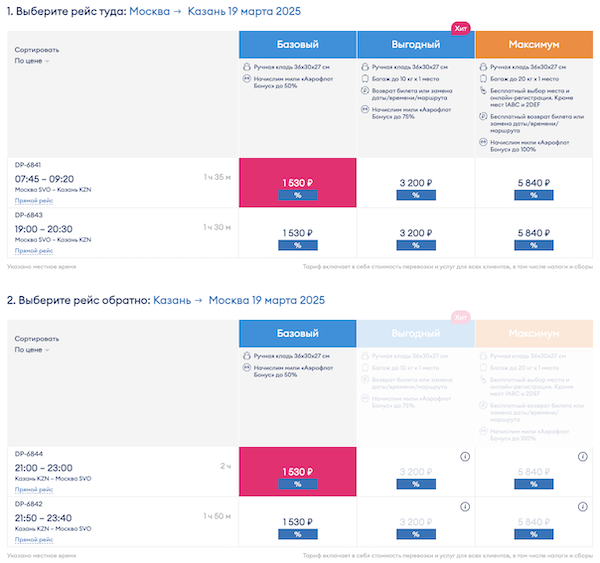Image resolution: width=600 pixels, height=563 pixels.
Task: Open the 'По цене' sort dropdown for return flights
Action: [32, 350]
